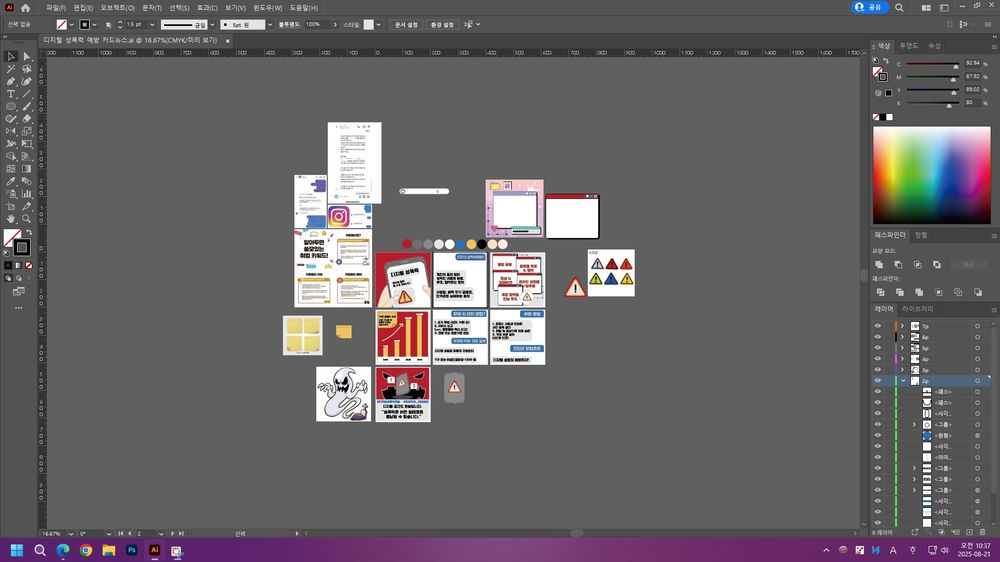Image resolution: width=1000 pixels, height=562 pixels.
Task: Open the search magnifier in top bar
Action: click(x=899, y=8)
